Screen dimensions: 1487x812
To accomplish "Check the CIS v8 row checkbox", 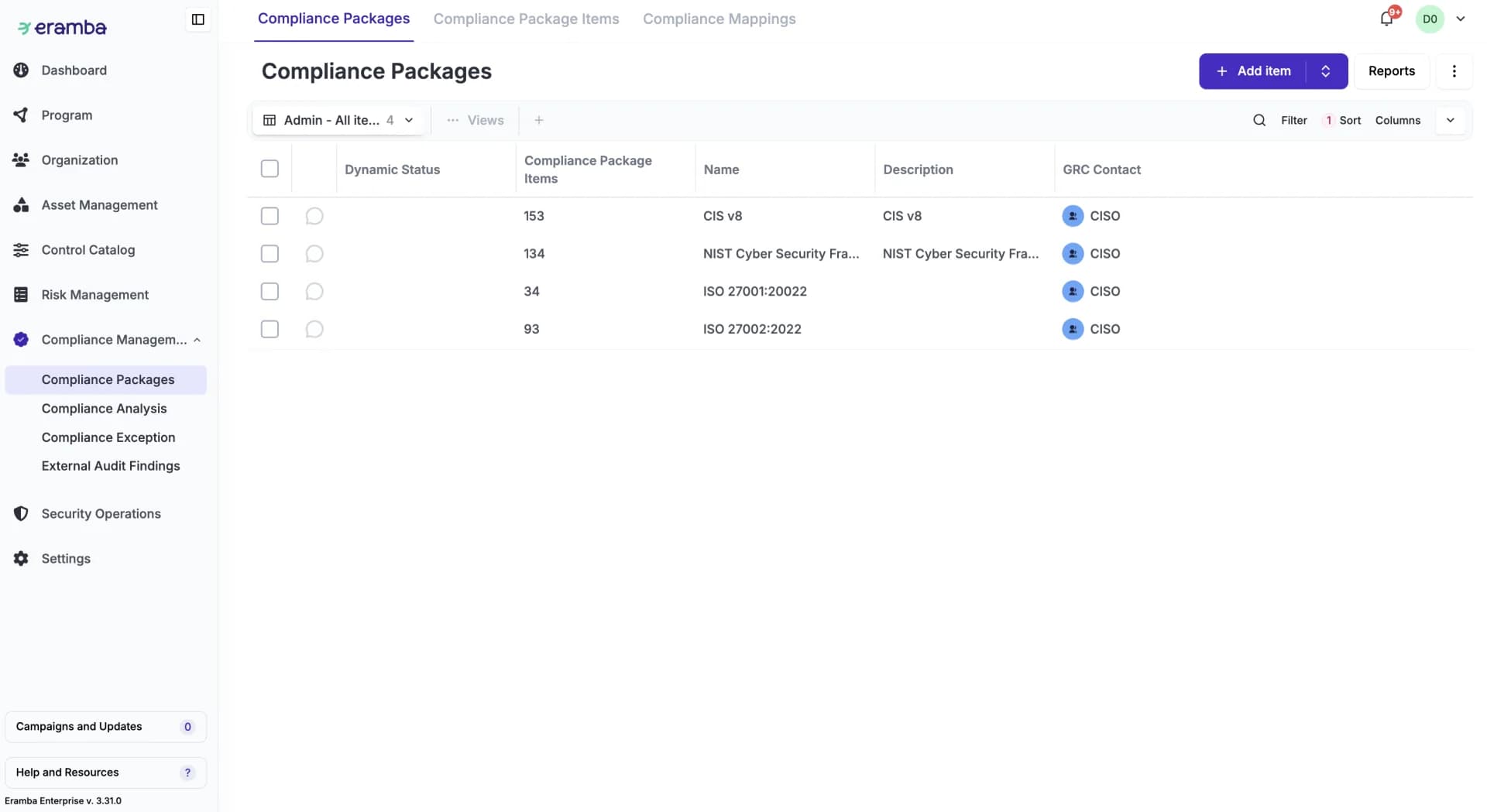I will click(270, 216).
